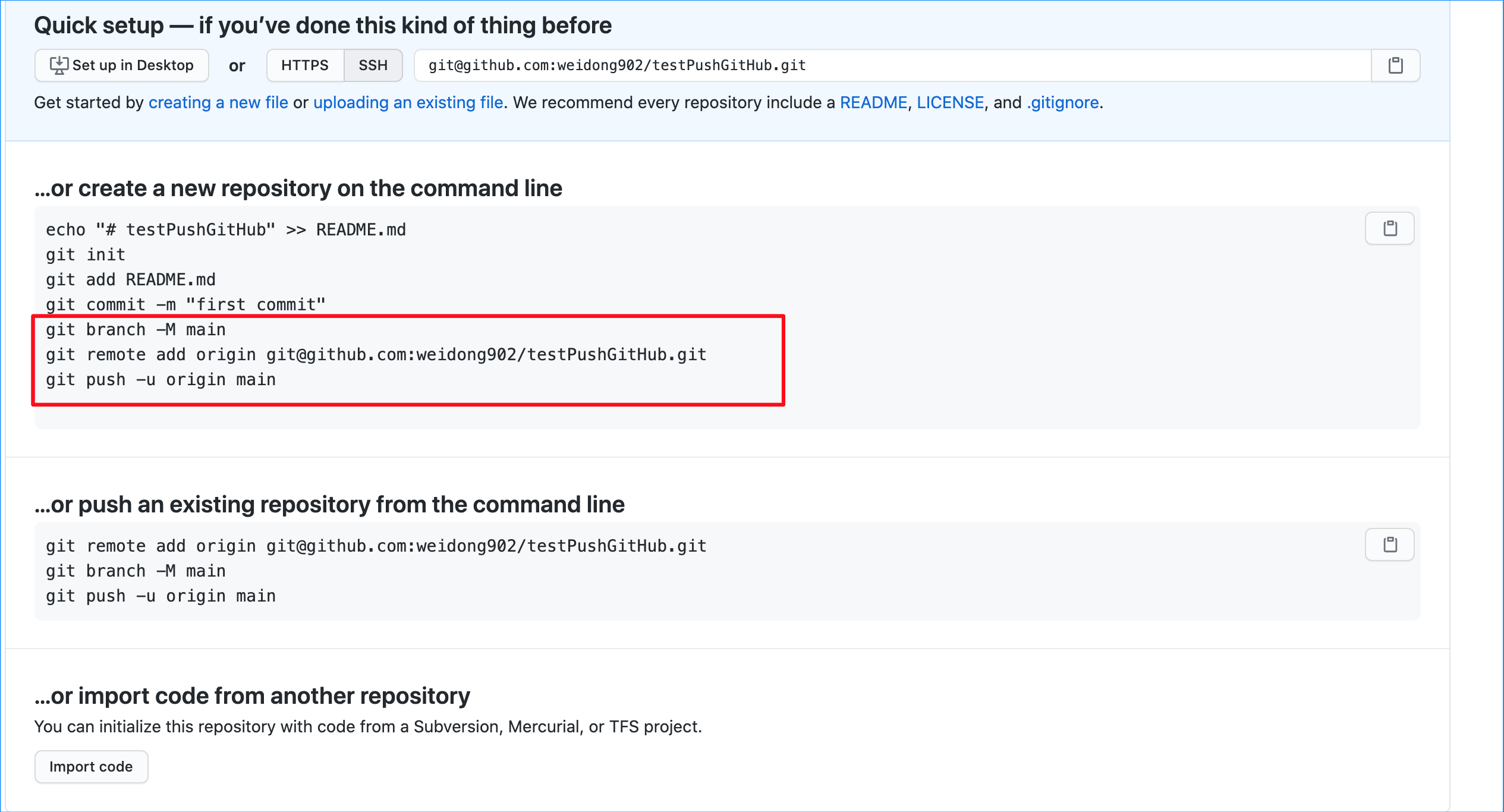
Task: Click the git commit first commit line
Action: click(x=185, y=305)
